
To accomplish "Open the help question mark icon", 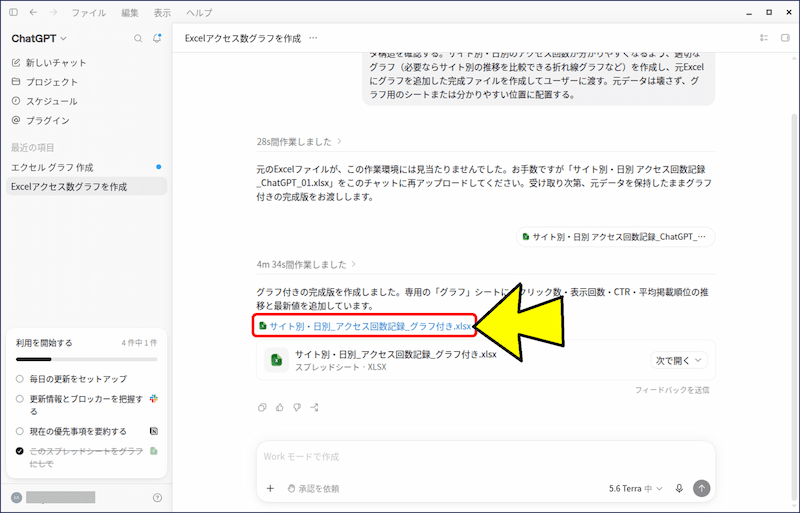I will pos(157,497).
